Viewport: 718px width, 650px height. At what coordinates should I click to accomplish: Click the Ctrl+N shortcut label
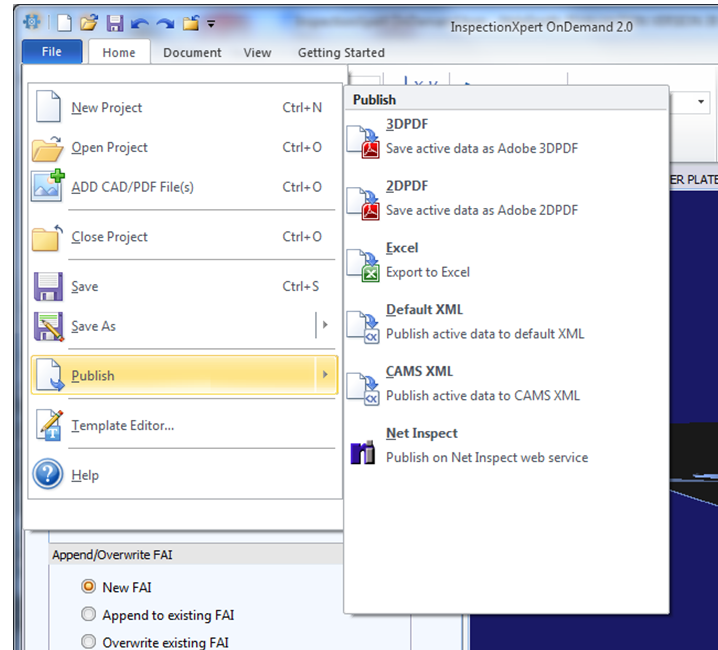[x=302, y=108]
